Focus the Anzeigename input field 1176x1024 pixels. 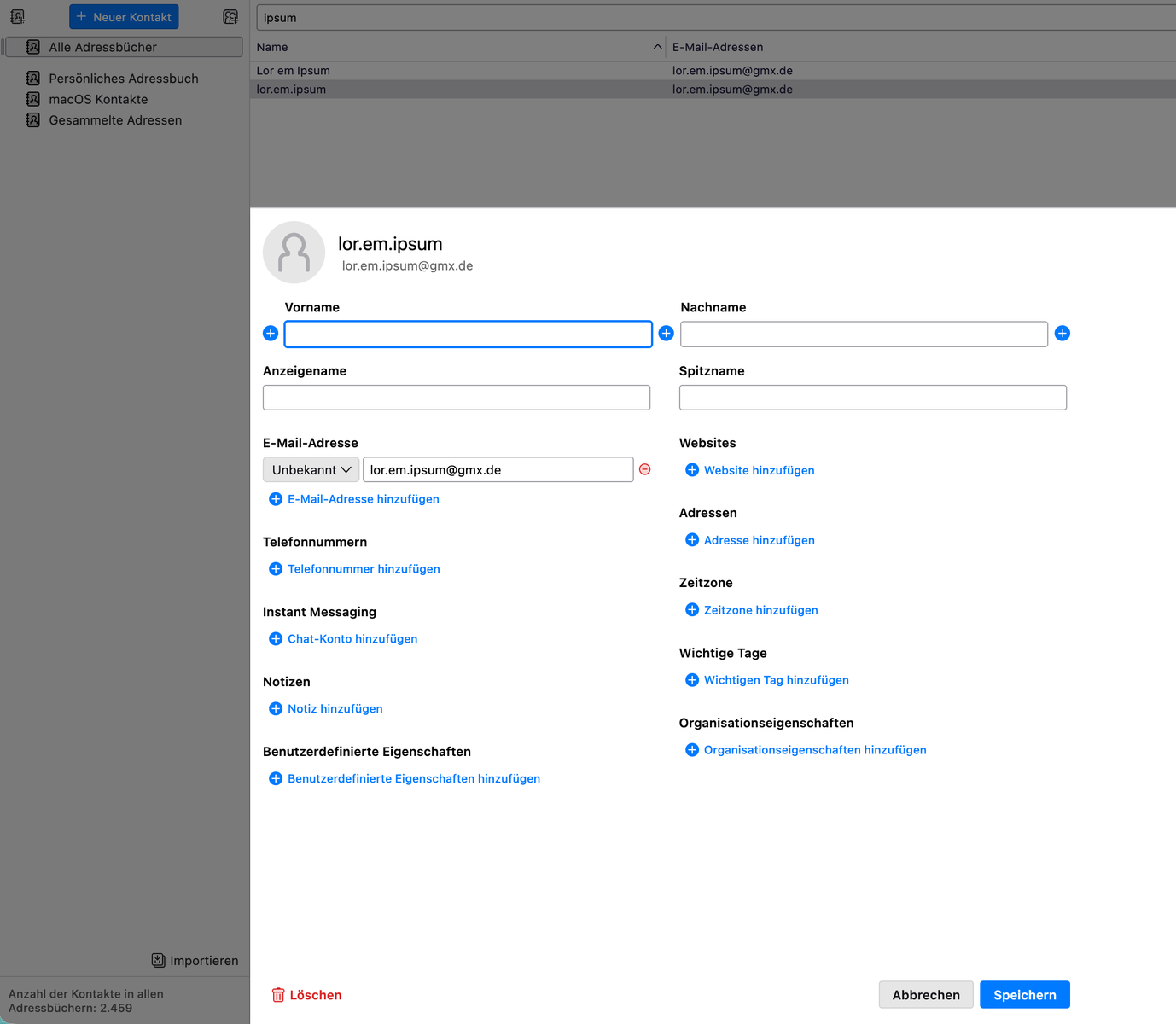tap(457, 398)
